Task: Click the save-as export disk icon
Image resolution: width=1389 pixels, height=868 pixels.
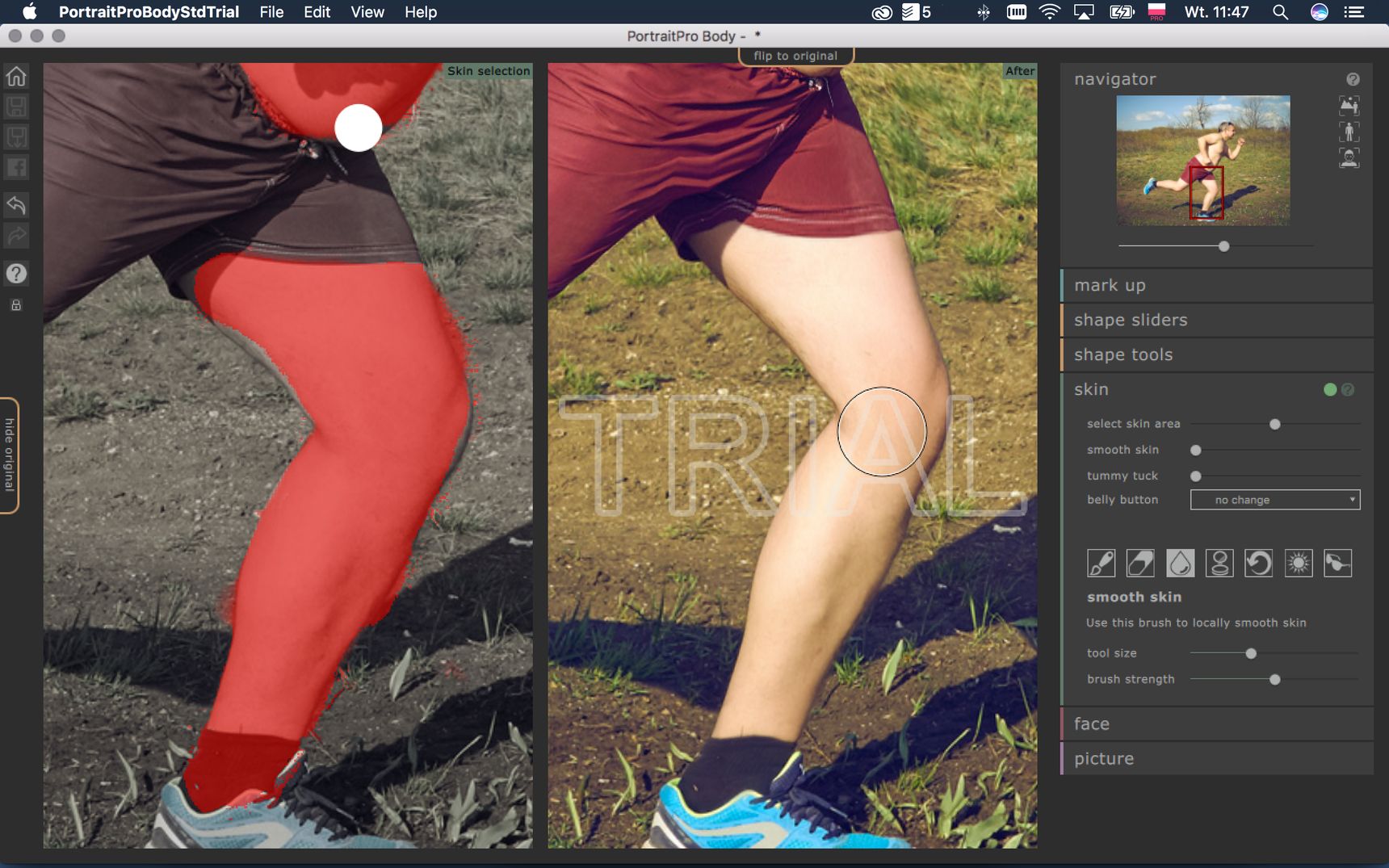Action: [x=16, y=137]
